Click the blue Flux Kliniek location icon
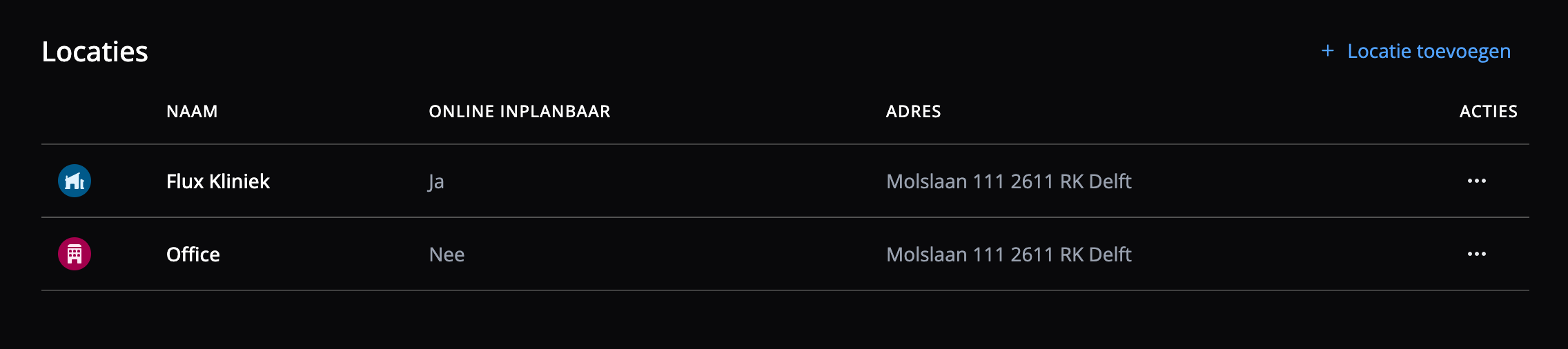This screenshot has height=349, width=1568. pos(75,181)
